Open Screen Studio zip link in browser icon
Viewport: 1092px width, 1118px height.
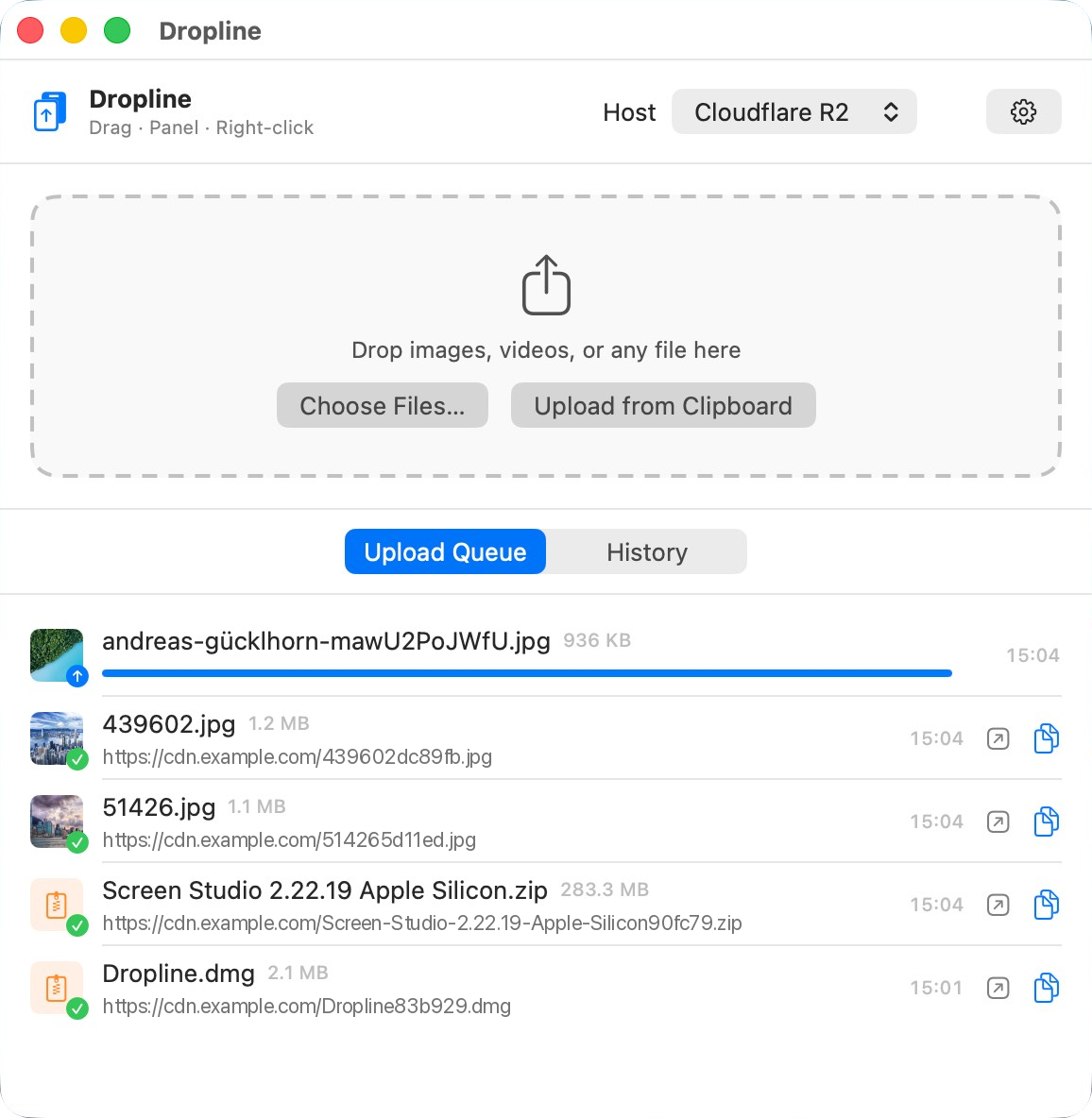[x=998, y=905]
